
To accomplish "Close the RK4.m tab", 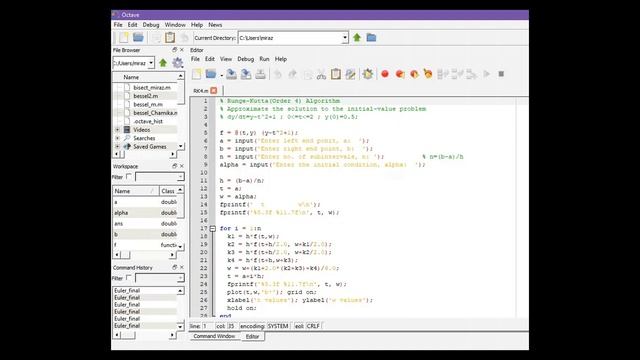I will point(213,90).
